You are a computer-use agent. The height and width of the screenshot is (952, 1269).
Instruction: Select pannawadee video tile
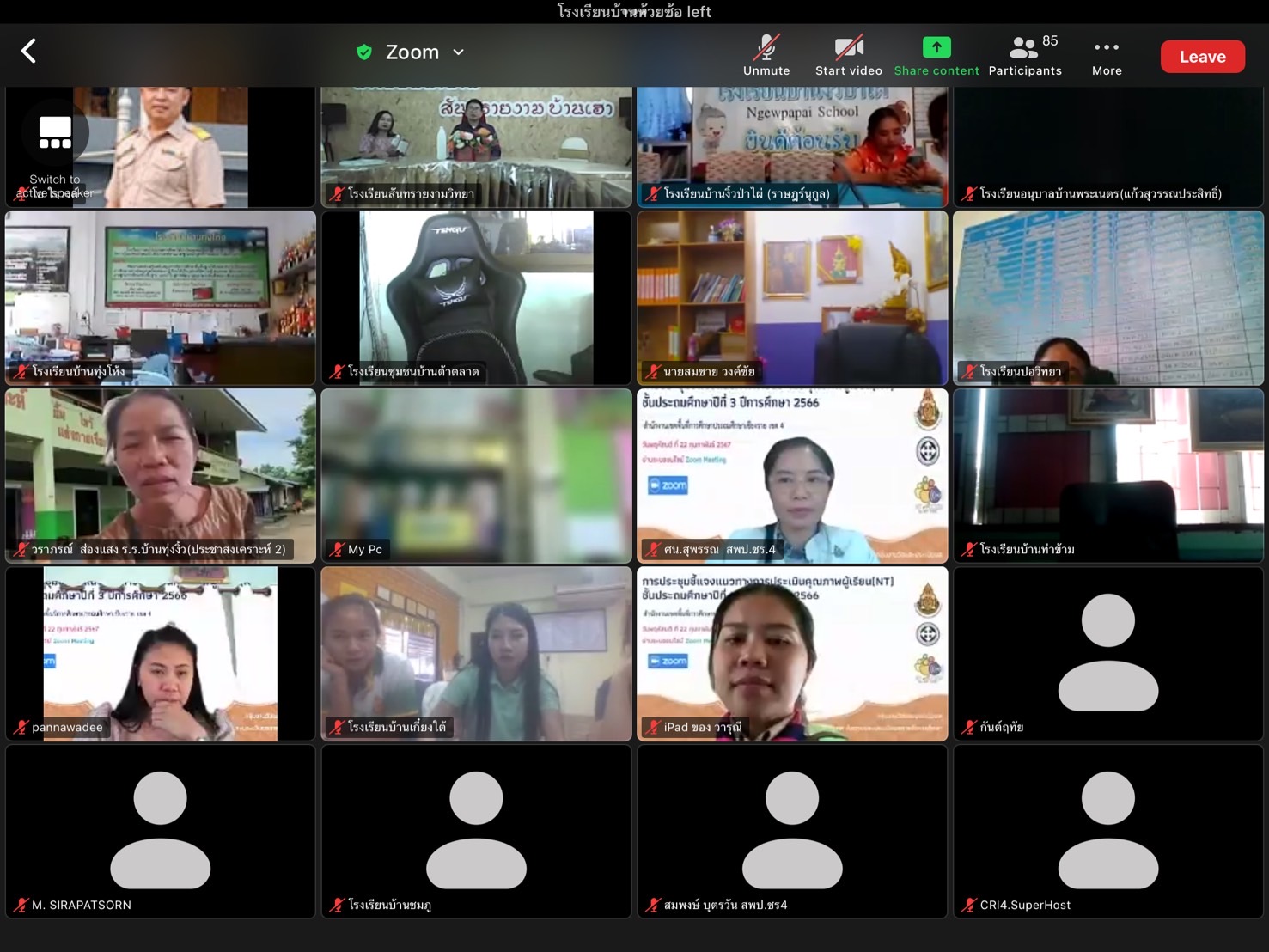tap(161, 654)
